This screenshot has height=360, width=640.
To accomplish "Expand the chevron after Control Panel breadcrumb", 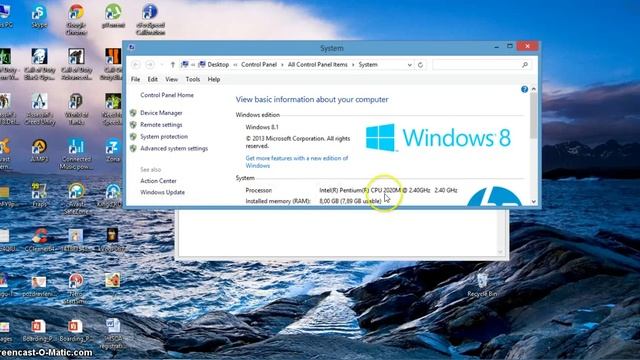I will point(282,64).
